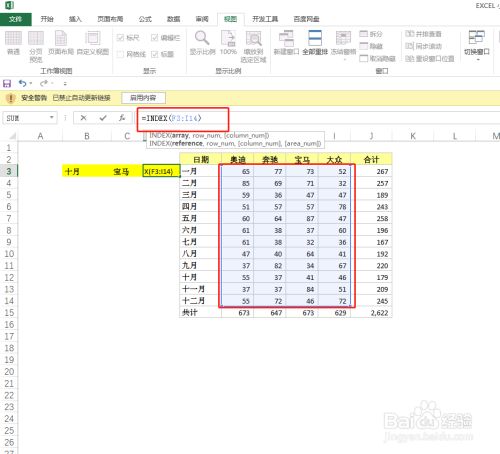This screenshot has width=500, height=454.
Task: Click Arrange All (全部重排)
Action: 315,43
